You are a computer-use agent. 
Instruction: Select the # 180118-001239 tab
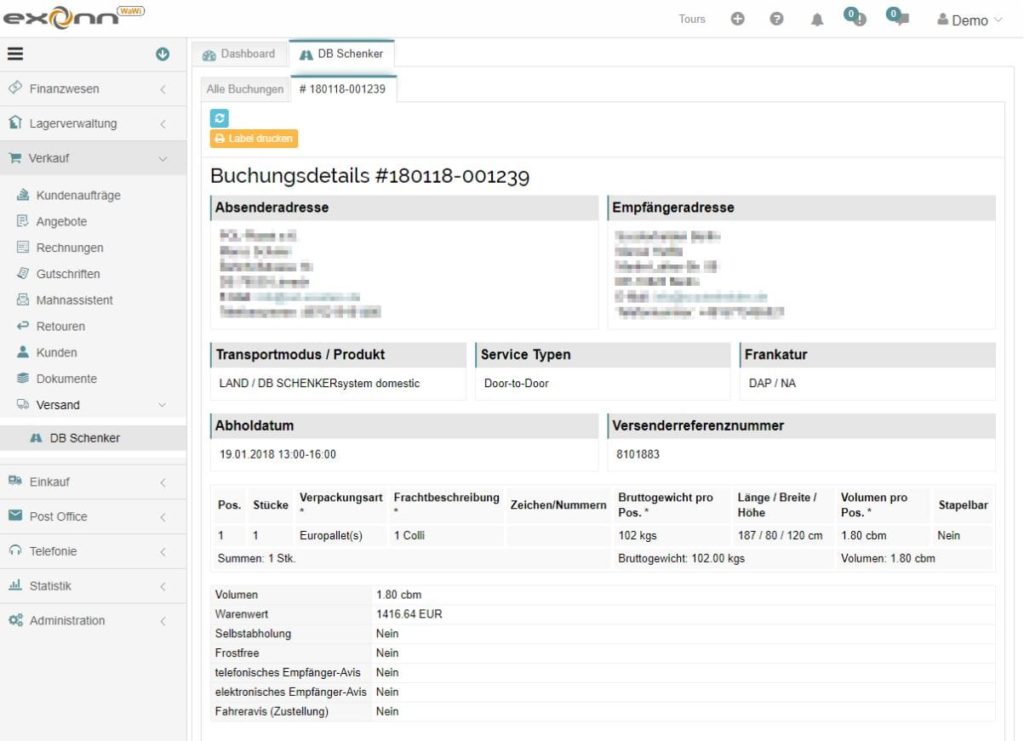point(343,89)
